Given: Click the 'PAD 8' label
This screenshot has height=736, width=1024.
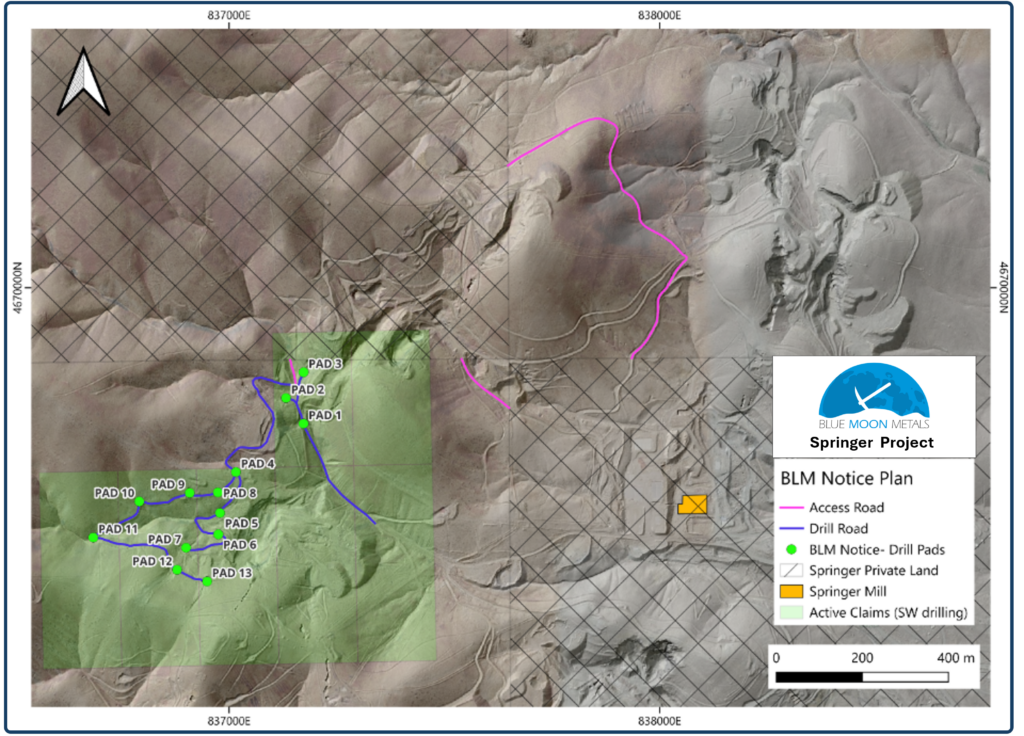Looking at the screenshot, I should [x=240, y=493].
